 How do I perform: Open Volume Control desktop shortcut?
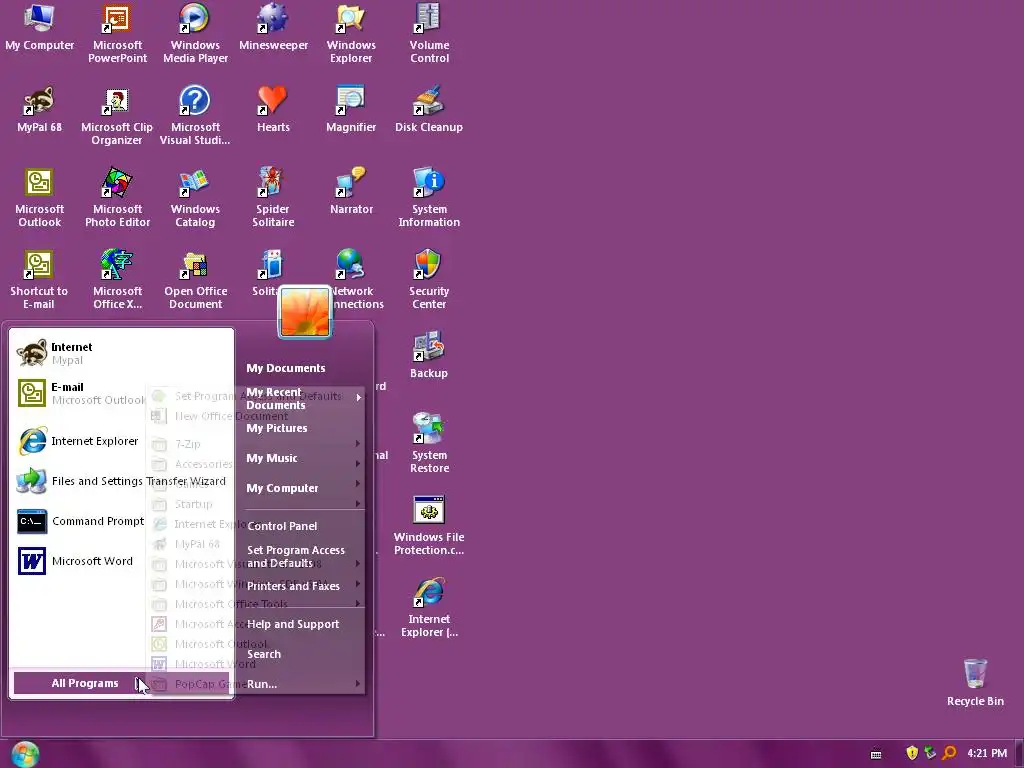429,33
